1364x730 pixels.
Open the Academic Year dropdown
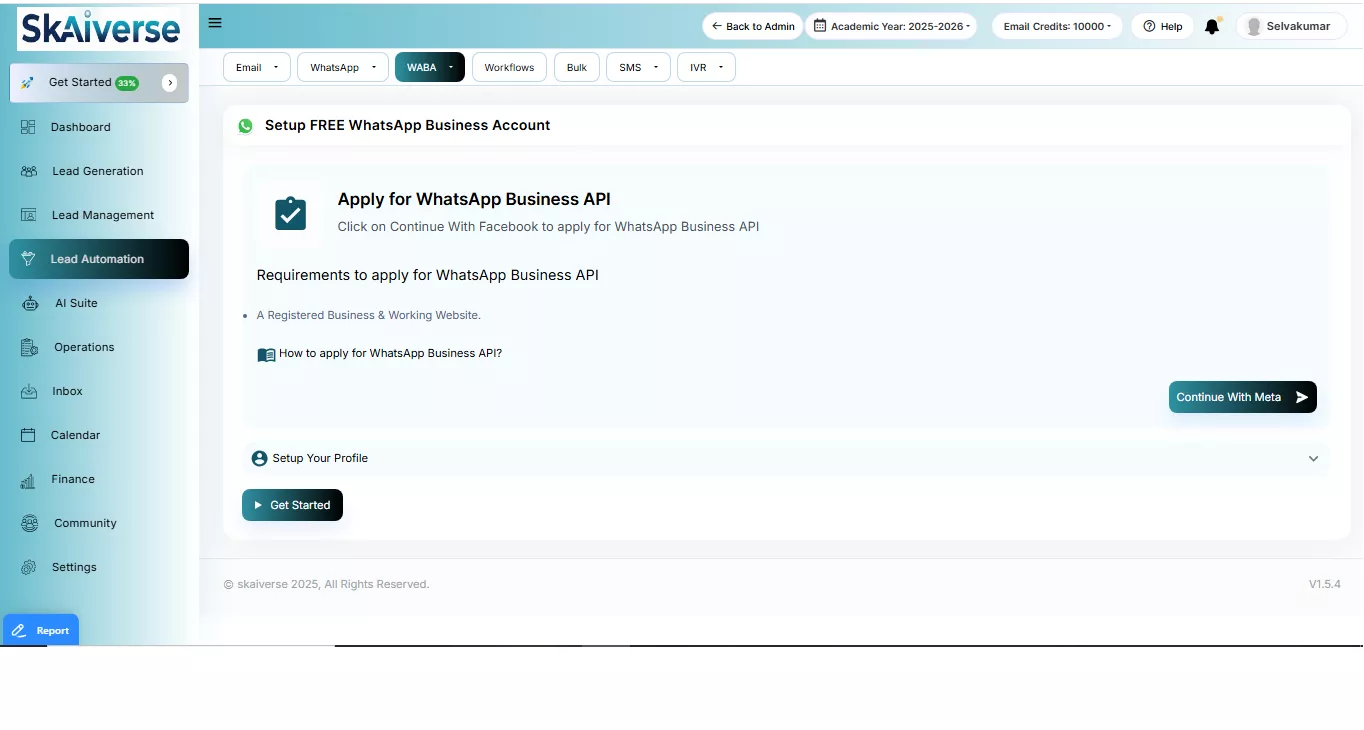[x=891, y=26]
